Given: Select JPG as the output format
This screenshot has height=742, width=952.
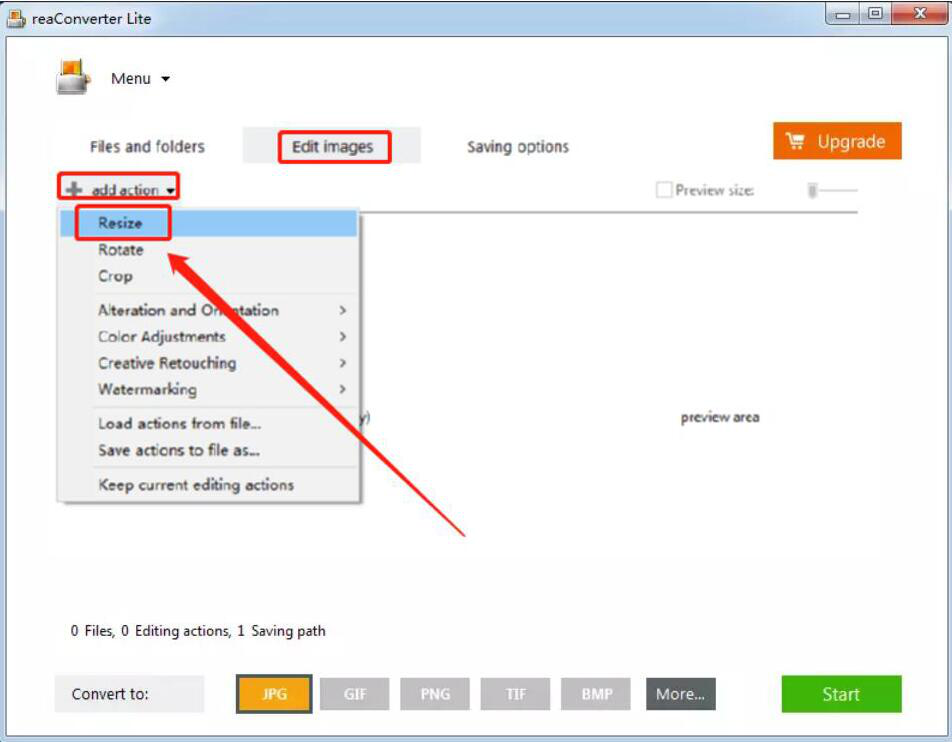Looking at the screenshot, I should 274,694.
